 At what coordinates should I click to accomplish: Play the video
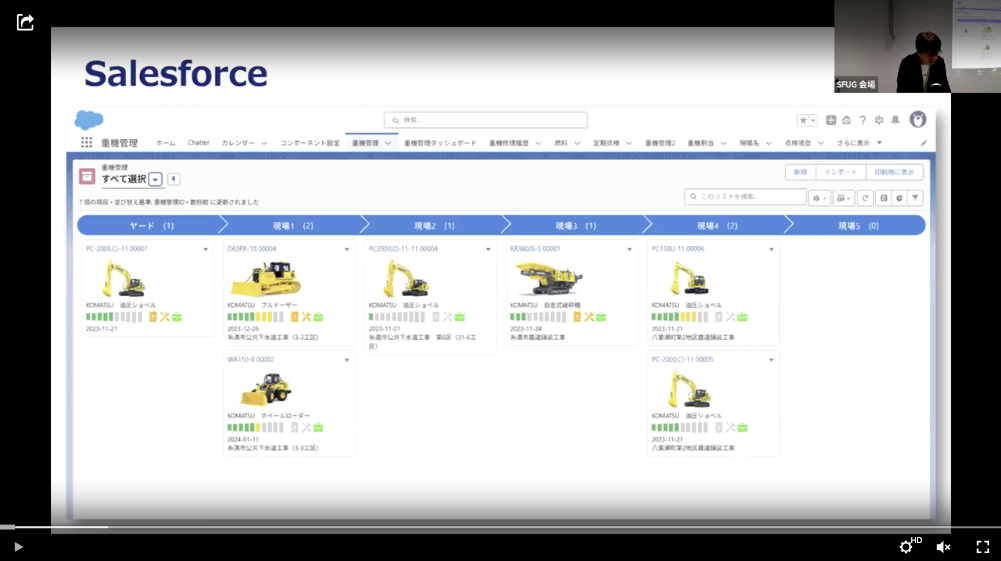pyautogui.click(x=18, y=546)
